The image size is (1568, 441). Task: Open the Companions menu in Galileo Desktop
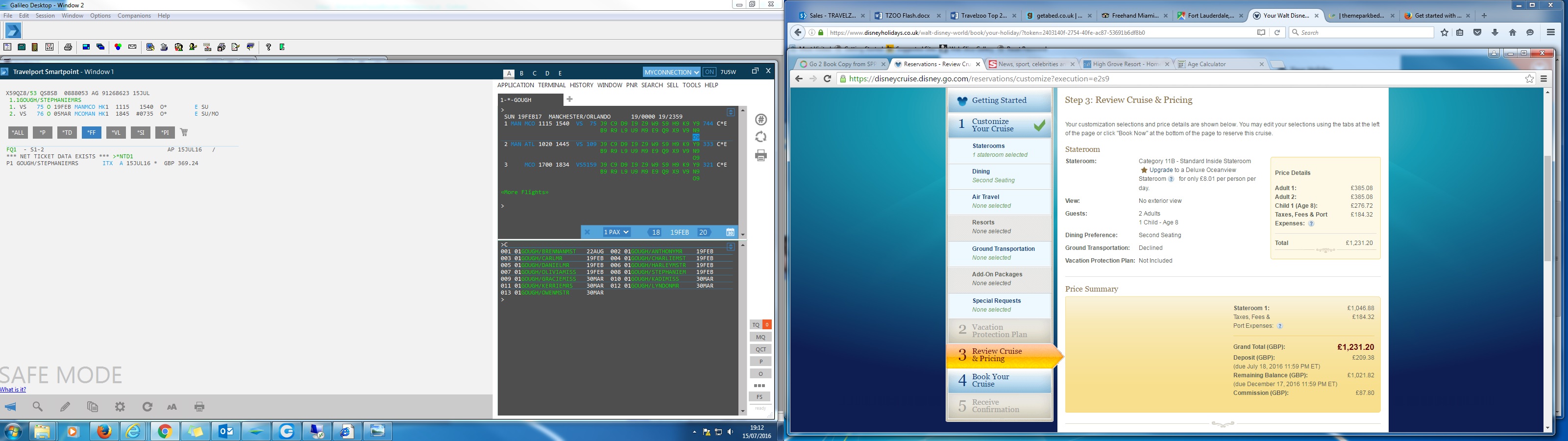click(x=135, y=16)
